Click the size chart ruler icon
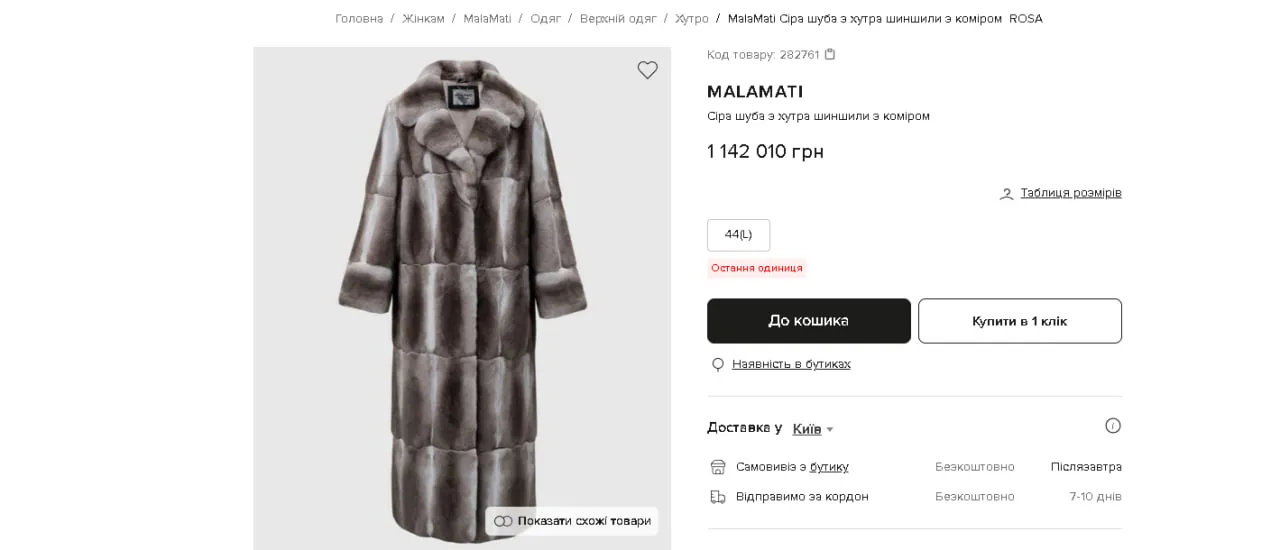 1006,194
